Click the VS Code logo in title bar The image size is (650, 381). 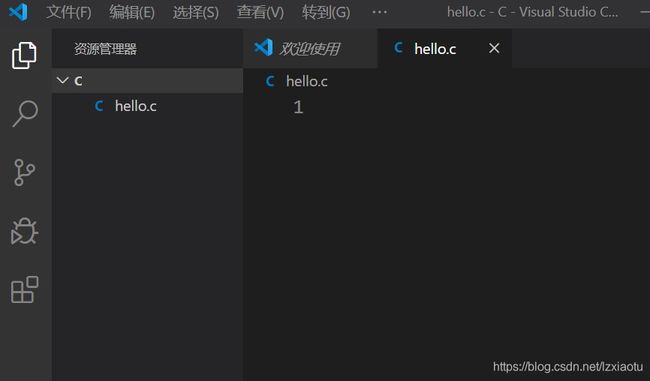pyautogui.click(x=19, y=12)
